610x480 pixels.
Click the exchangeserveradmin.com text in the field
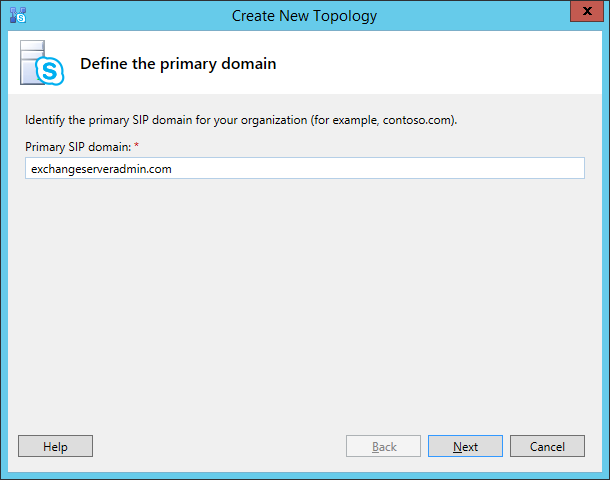coord(101,169)
